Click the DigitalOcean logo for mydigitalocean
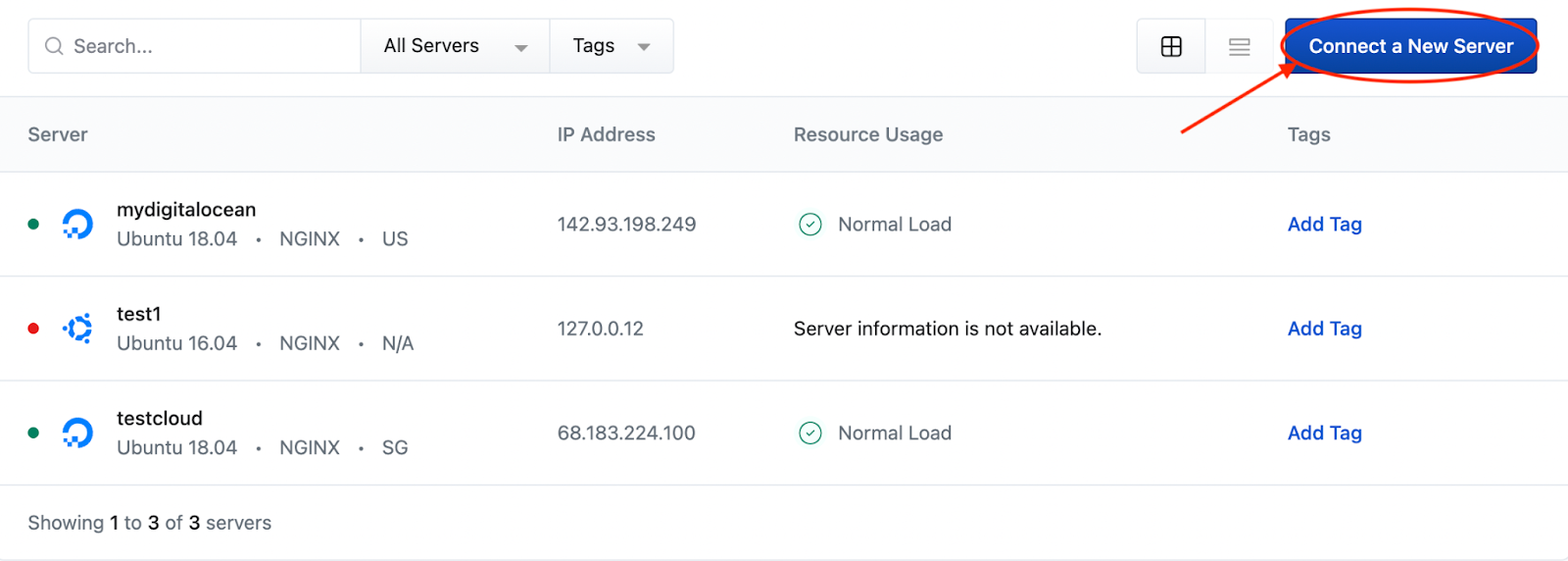The height and width of the screenshot is (561, 1568). pos(77,225)
